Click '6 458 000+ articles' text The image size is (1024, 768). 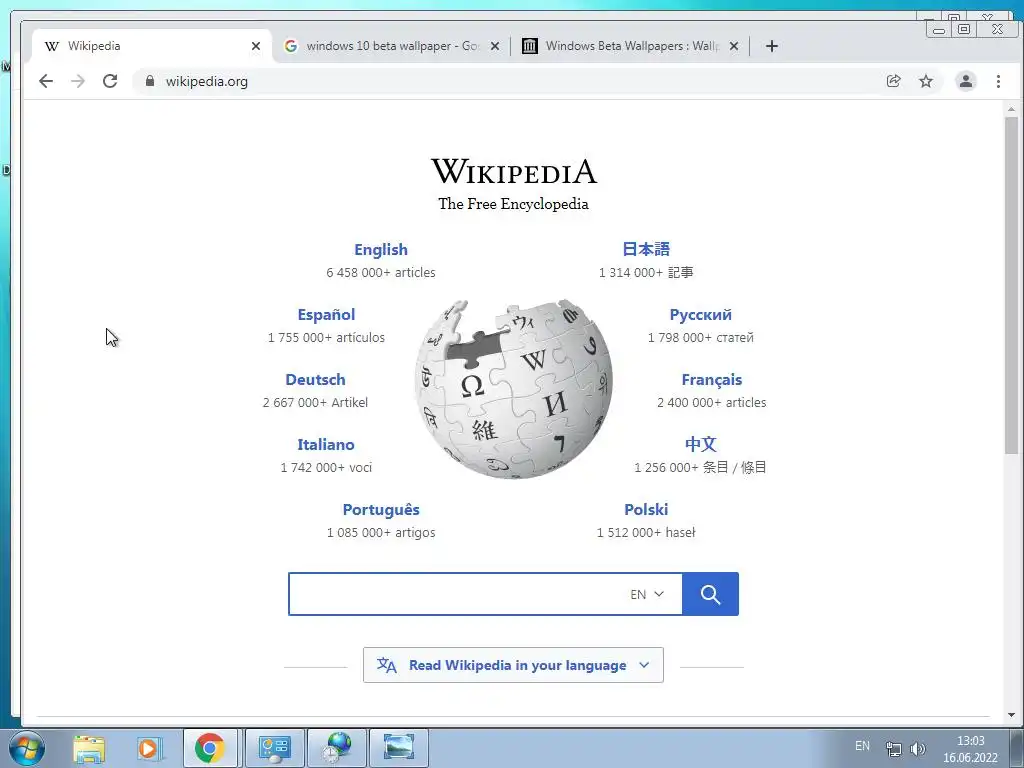tap(381, 272)
